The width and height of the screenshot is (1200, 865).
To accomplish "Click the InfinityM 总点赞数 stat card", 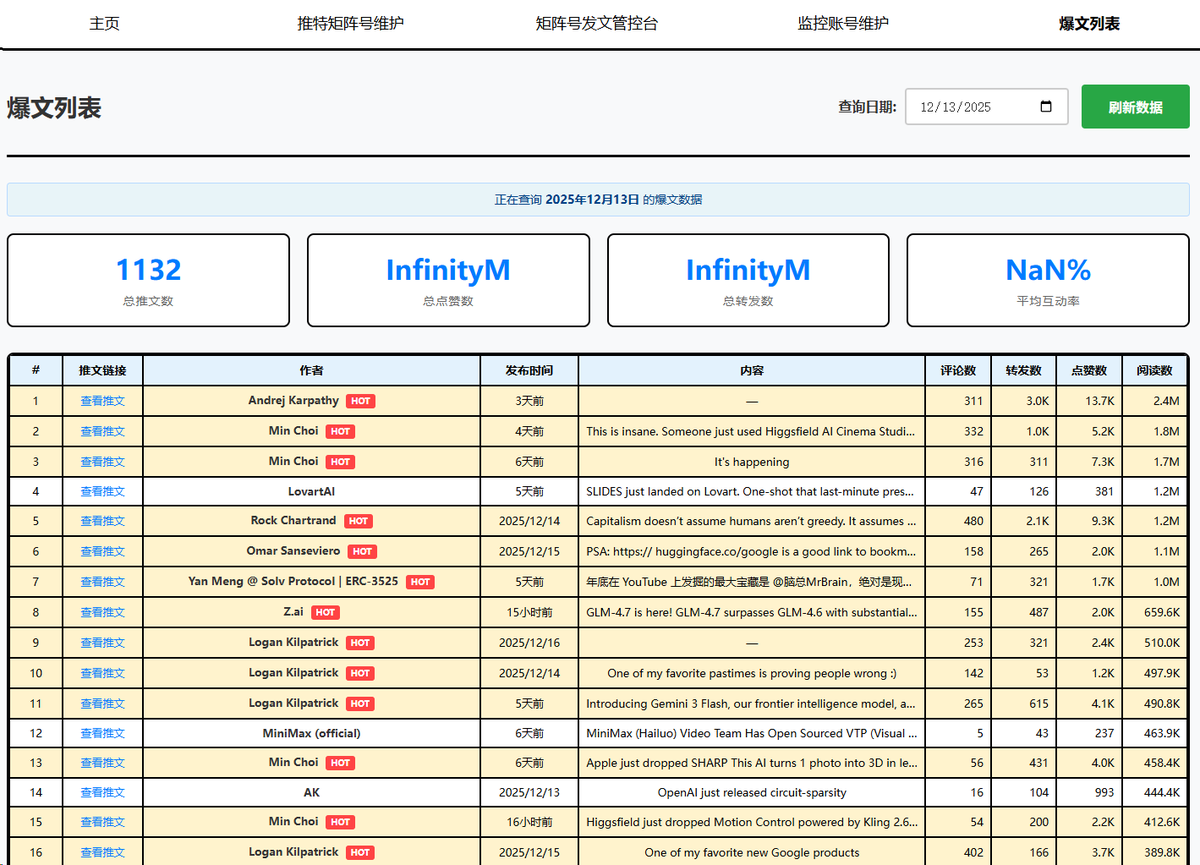I will tap(448, 280).
